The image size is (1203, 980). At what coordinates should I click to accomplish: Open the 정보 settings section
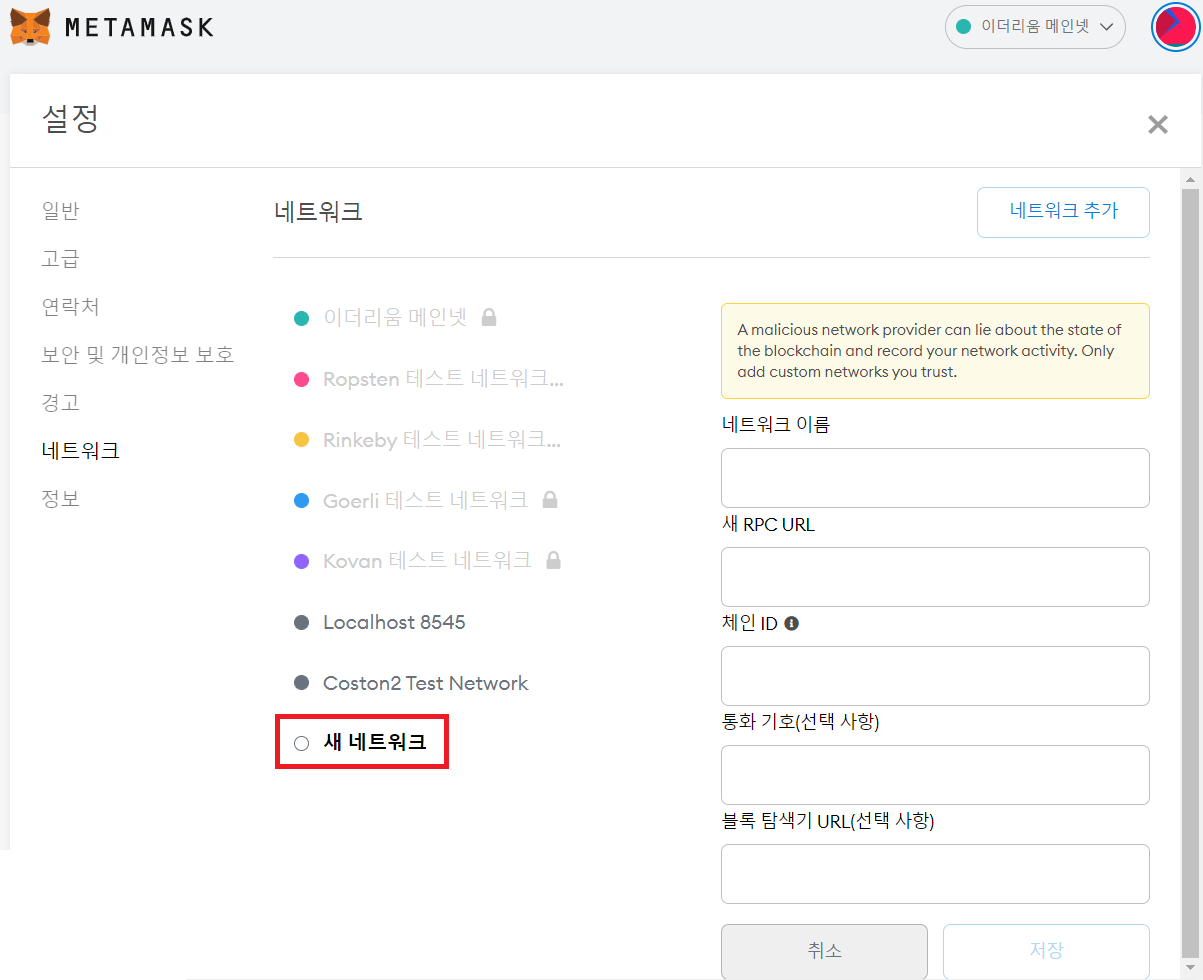click(60, 499)
